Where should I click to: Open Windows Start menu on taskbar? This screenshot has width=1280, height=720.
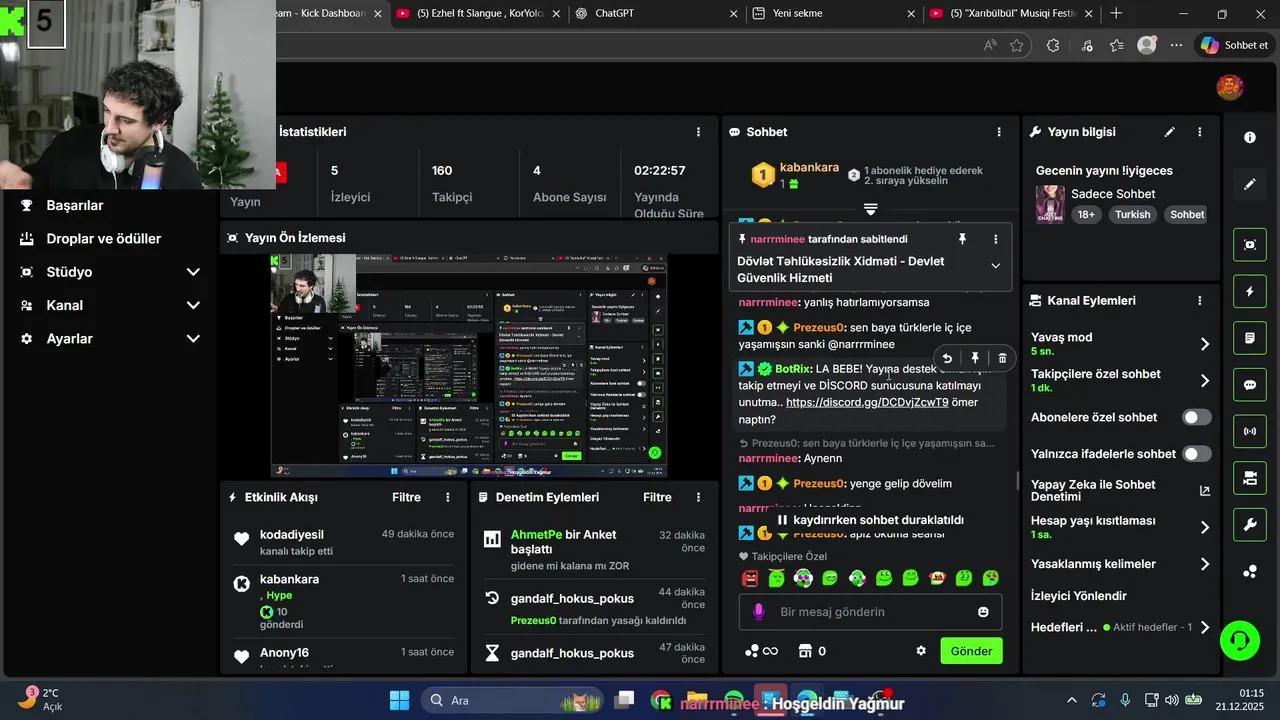click(x=399, y=700)
